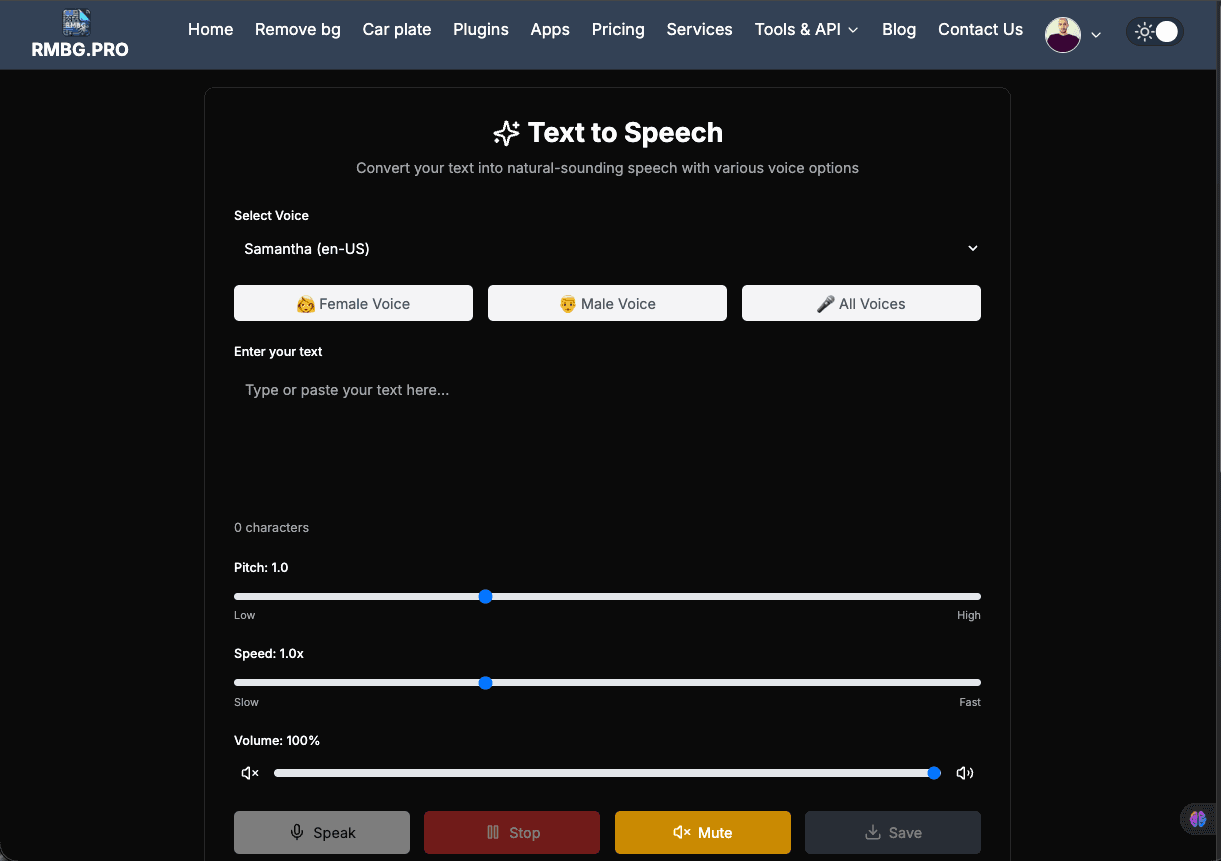Expand the account chevron next to avatar
This screenshot has width=1221, height=861.
click(1097, 35)
